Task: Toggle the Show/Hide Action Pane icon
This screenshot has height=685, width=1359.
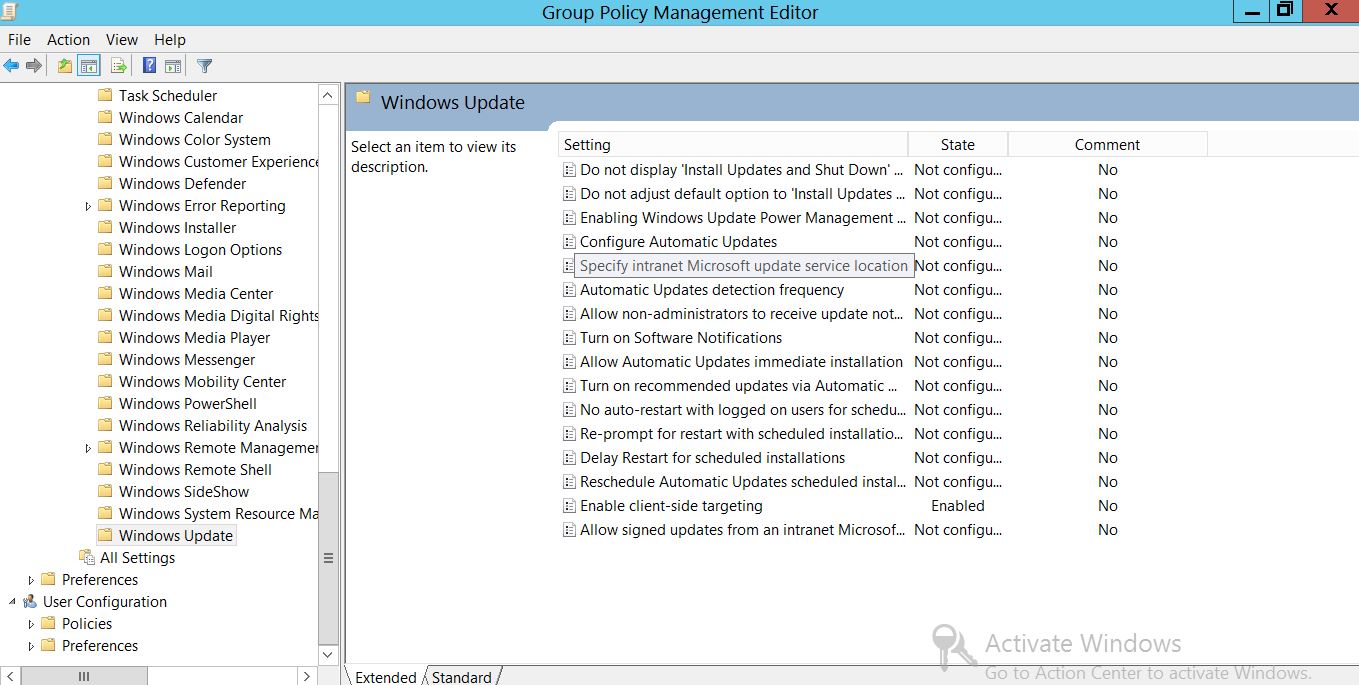Action: (173, 66)
